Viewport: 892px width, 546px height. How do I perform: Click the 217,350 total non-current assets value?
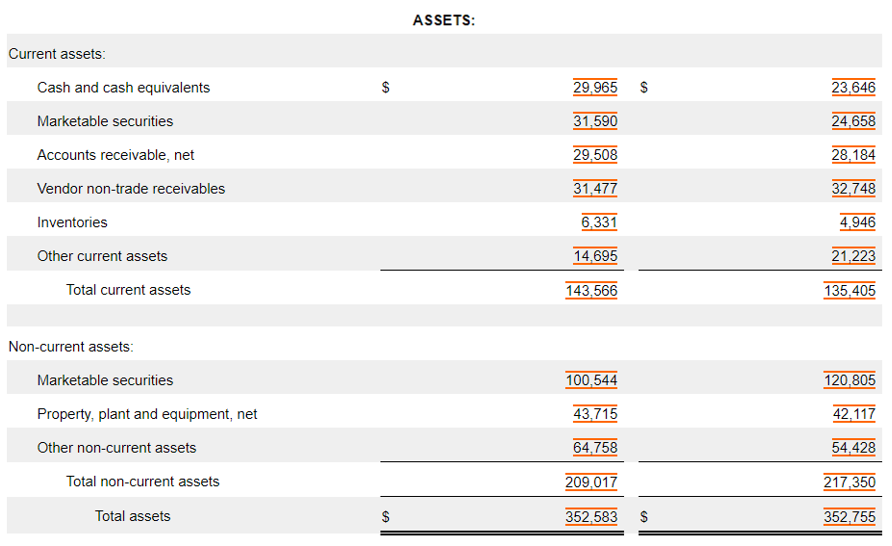(850, 481)
